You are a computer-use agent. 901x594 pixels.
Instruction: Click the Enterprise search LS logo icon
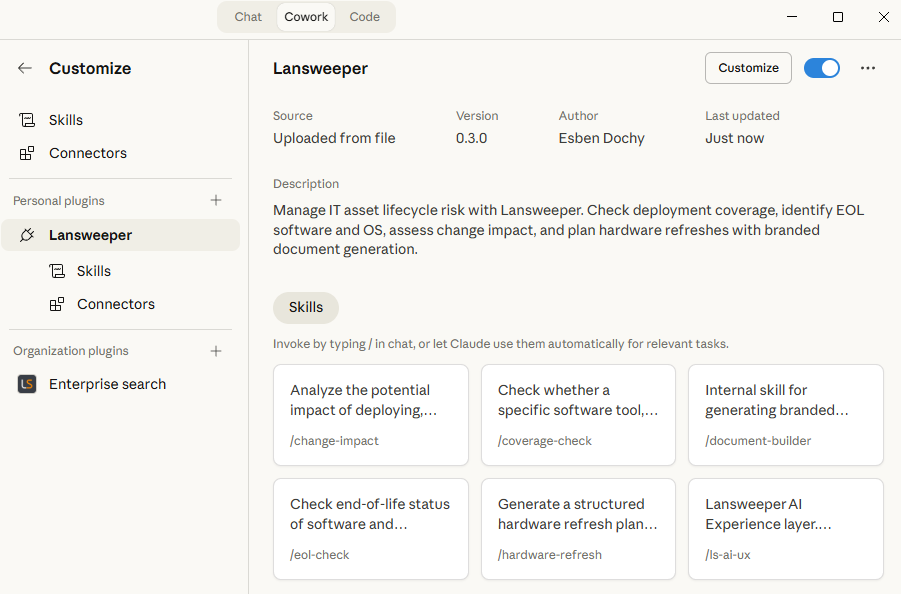pyautogui.click(x=27, y=384)
